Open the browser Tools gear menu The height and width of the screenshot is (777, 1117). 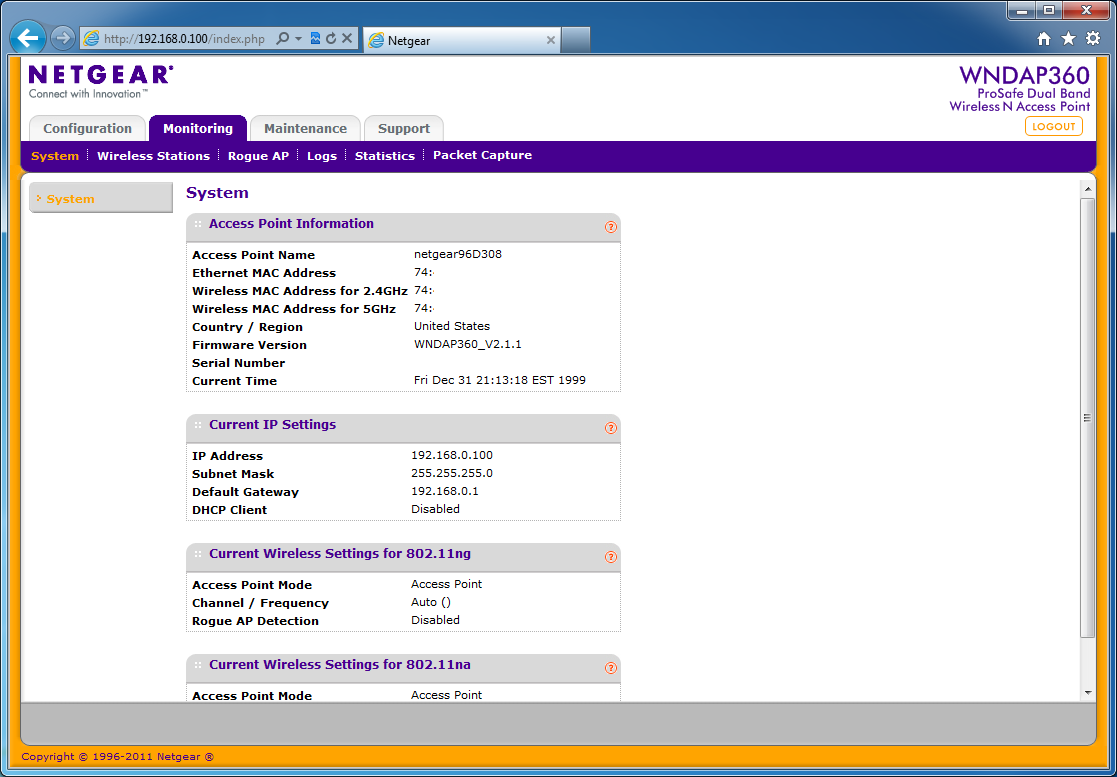(x=1093, y=39)
